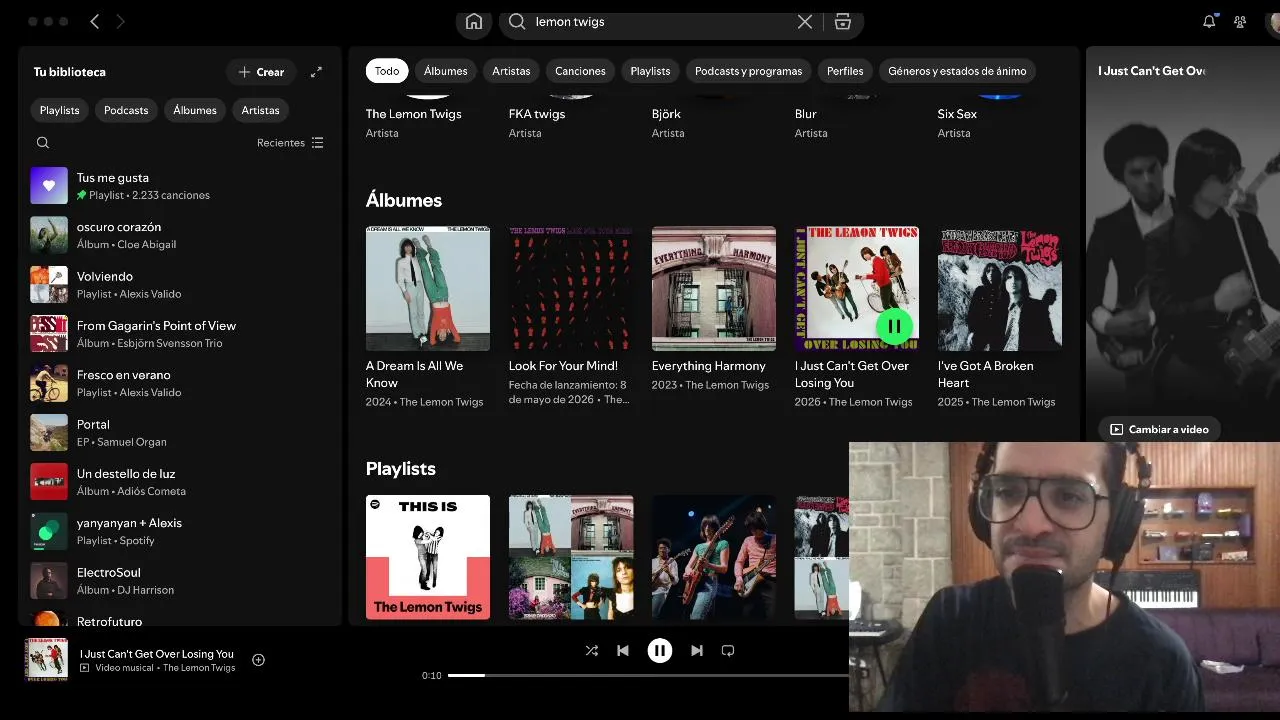The image size is (1280, 720).
Task: Select Playlists search filter tab
Action: click(650, 71)
